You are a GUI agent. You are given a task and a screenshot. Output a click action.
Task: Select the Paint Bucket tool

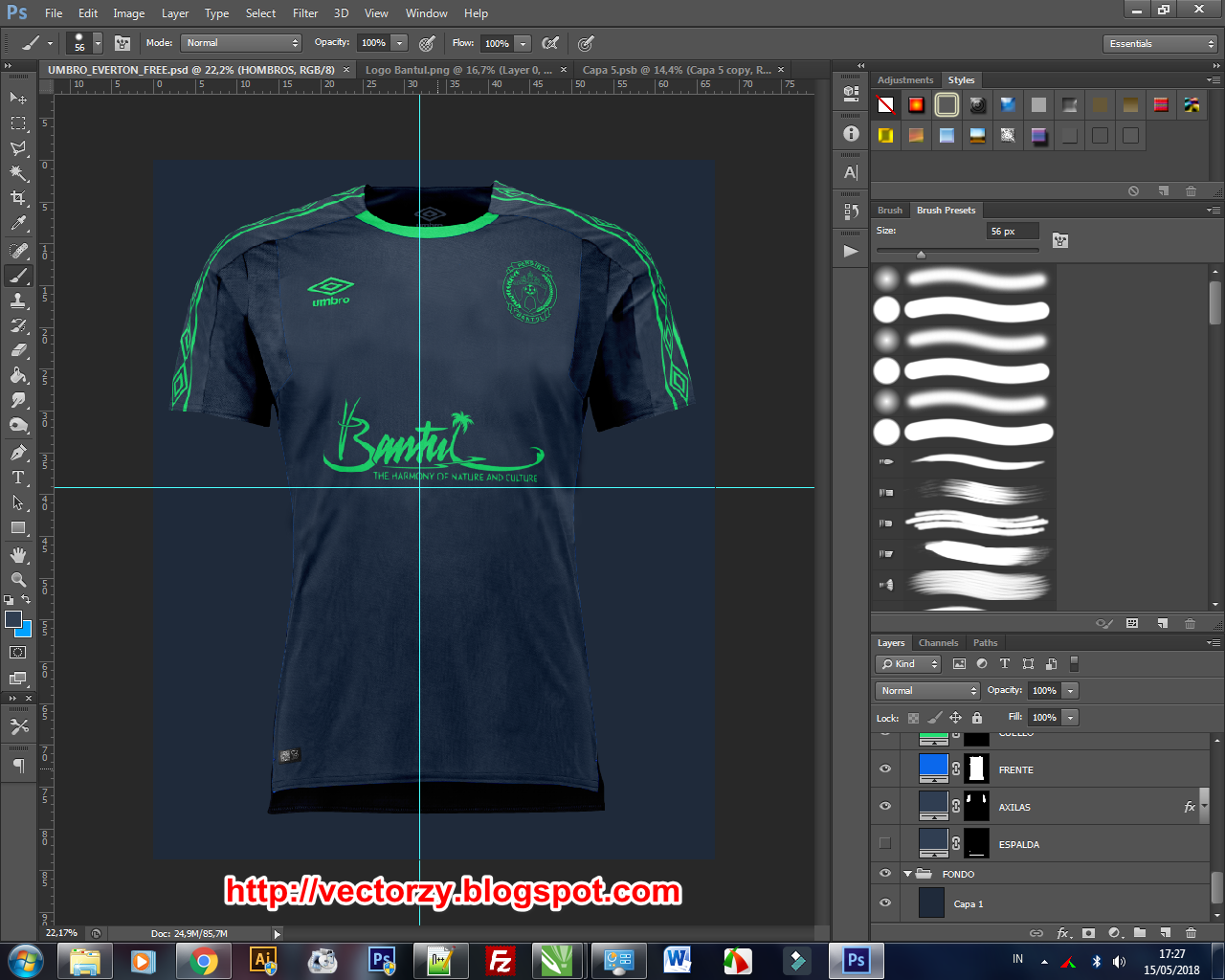point(18,375)
